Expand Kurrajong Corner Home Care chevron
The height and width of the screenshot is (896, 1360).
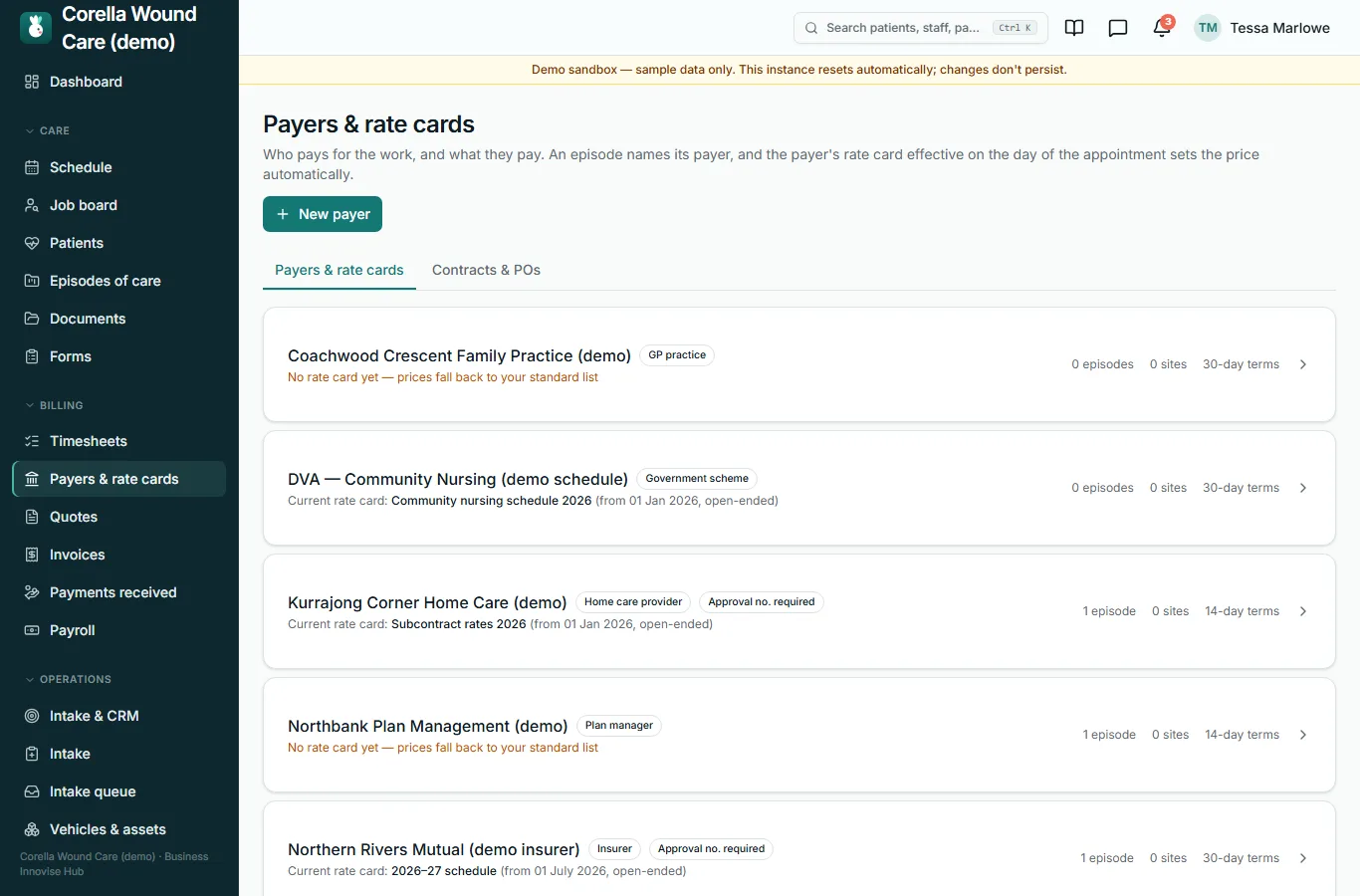pos(1303,611)
